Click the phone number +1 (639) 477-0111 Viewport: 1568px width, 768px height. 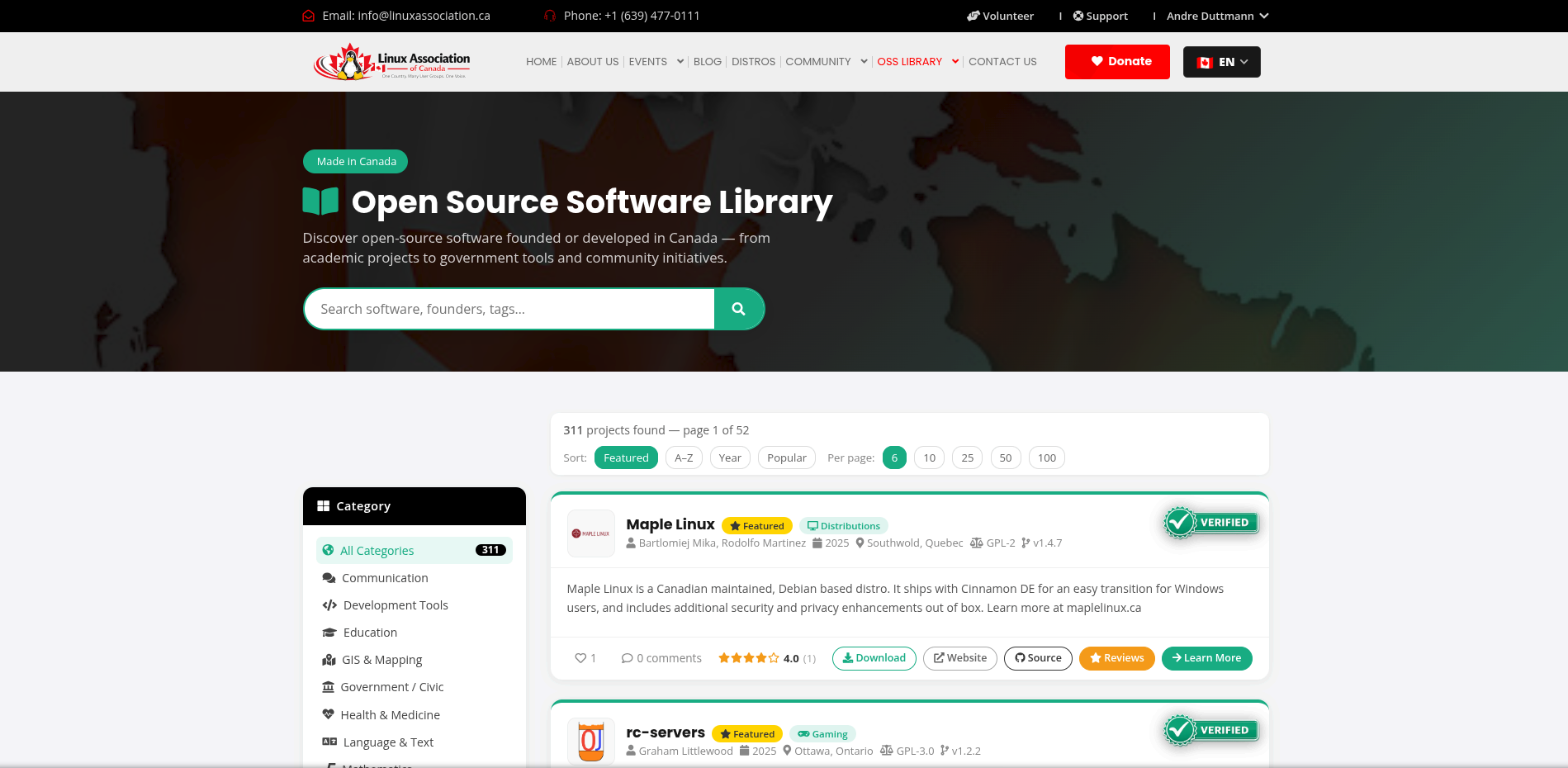pyautogui.click(x=652, y=16)
